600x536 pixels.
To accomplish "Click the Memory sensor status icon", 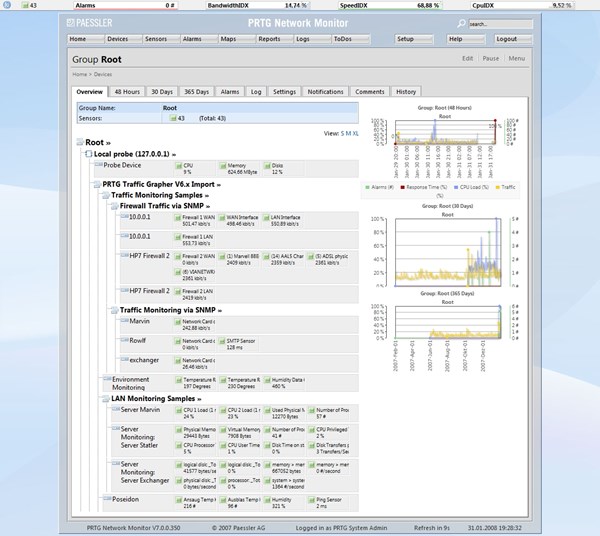I will 221,166.
